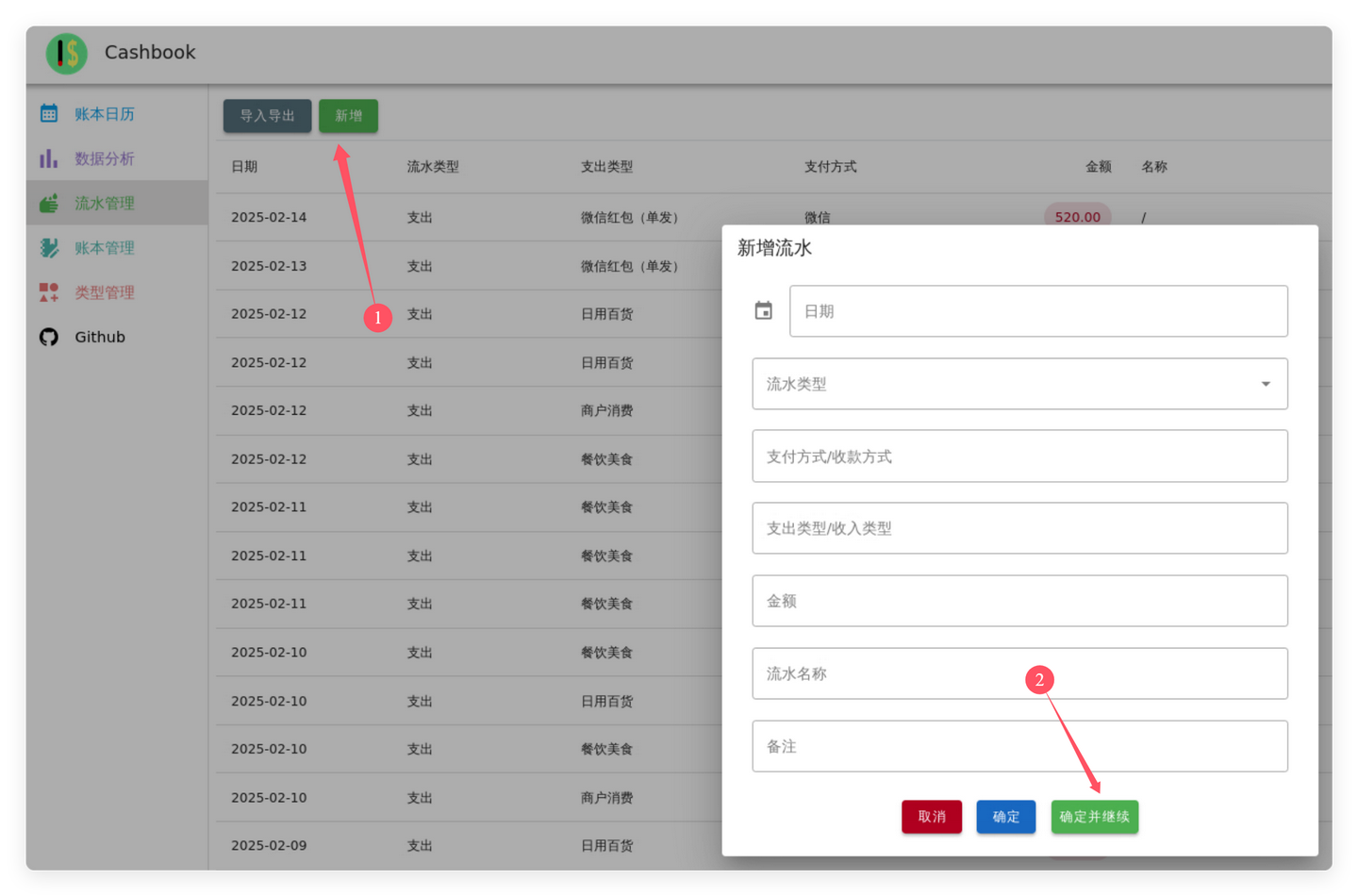Click the 520.00 amount badge
This screenshot has height=896, width=1358.
coord(1077,216)
